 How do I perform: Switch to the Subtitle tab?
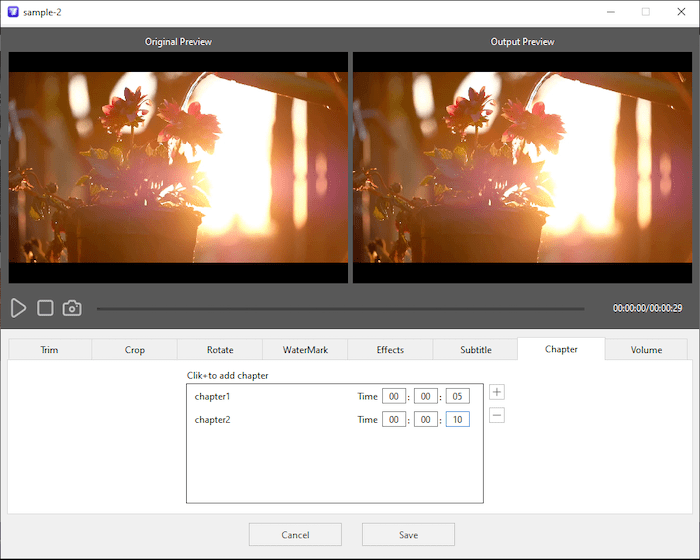click(x=475, y=350)
